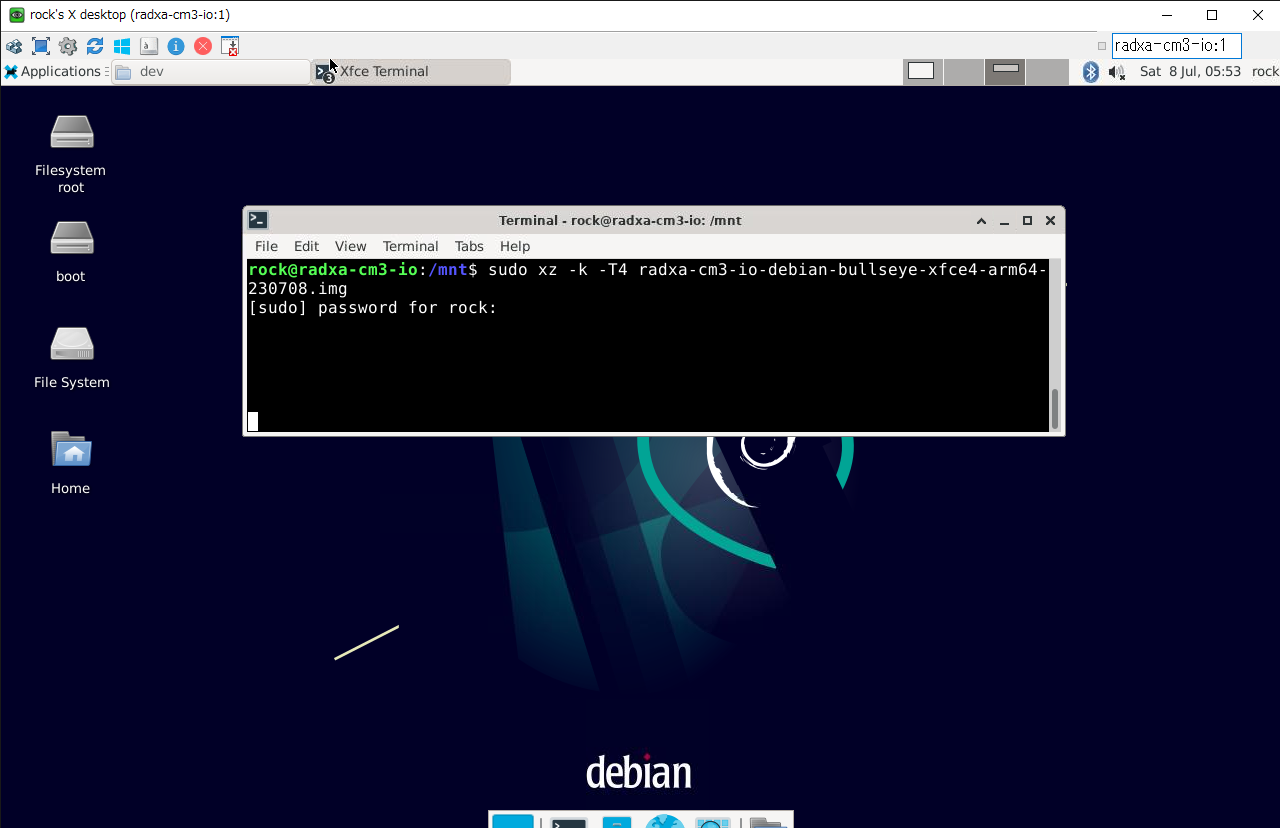Show connection info via blue icon

pos(176,46)
